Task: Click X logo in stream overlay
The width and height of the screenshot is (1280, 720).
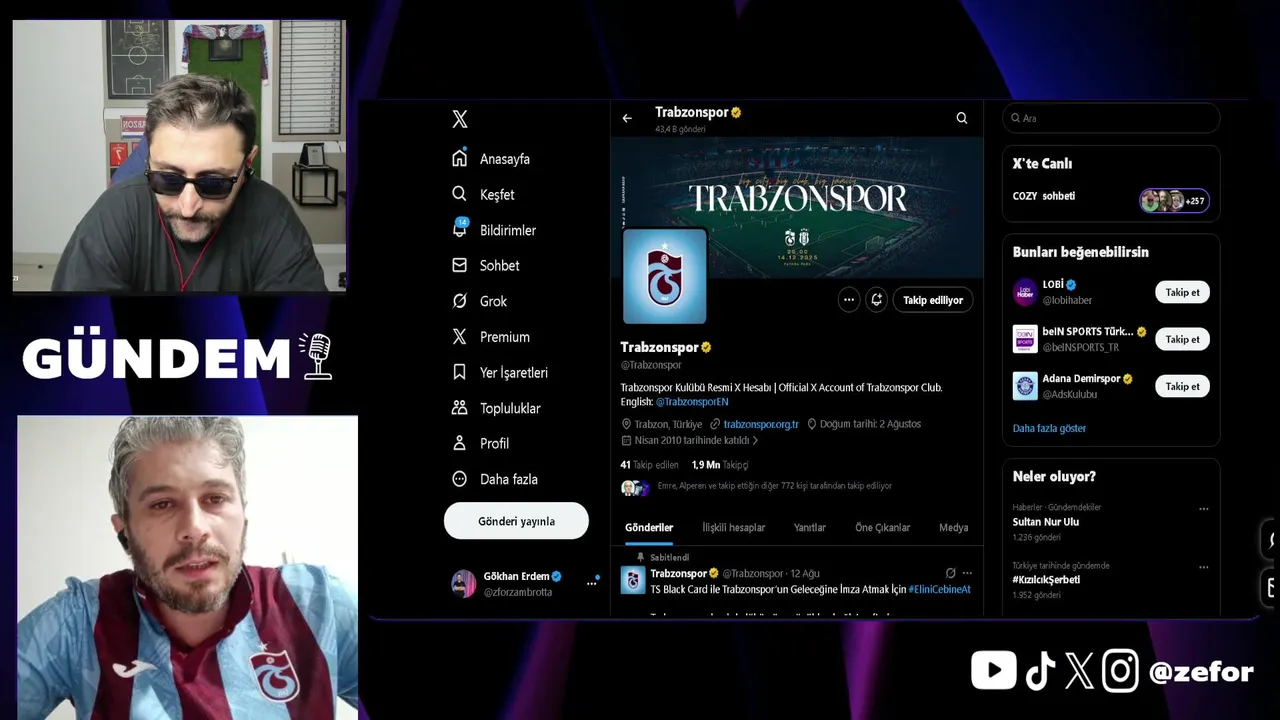Action: tap(1079, 670)
